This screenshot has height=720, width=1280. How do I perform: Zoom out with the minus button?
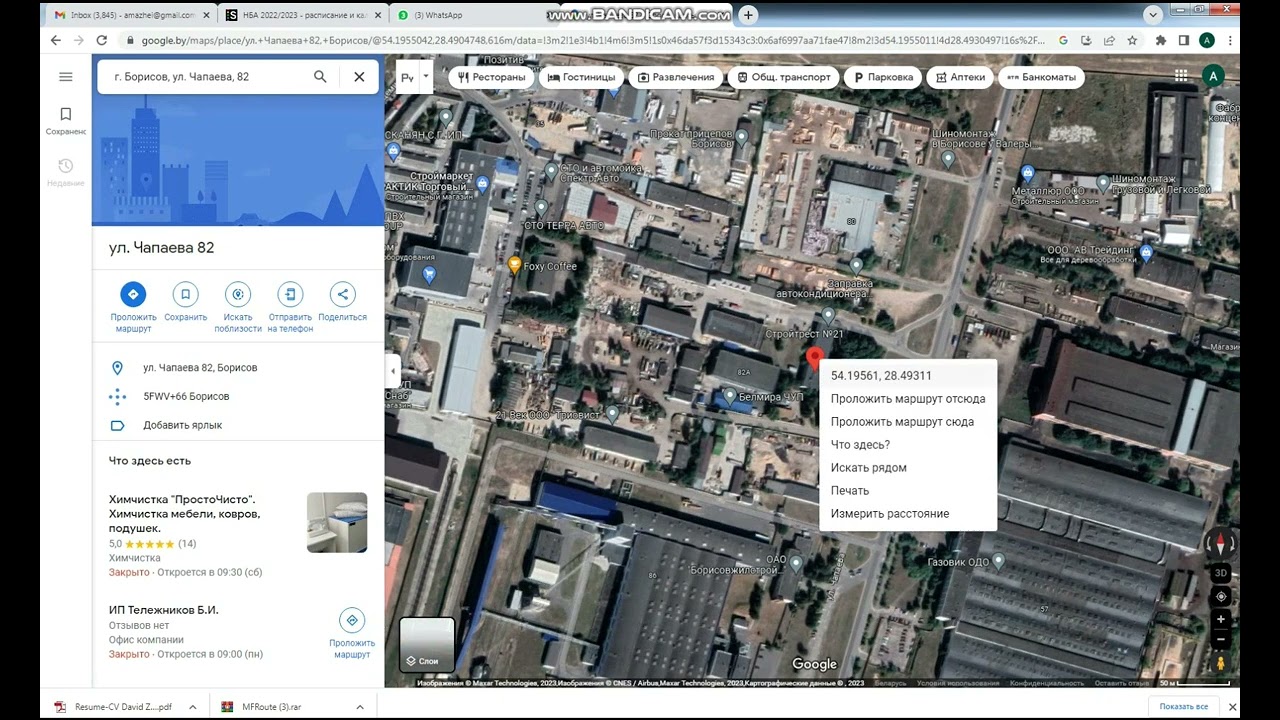(1221, 640)
